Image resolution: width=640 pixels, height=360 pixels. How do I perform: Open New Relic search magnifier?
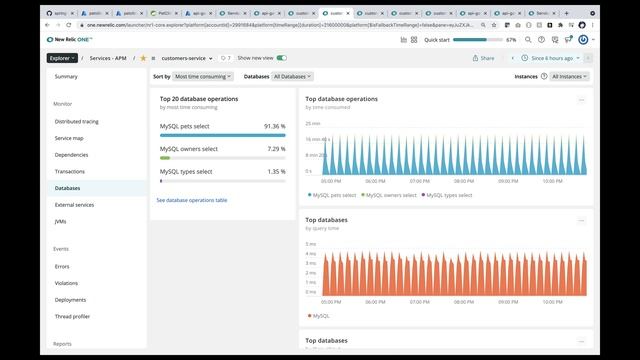(x=528, y=40)
